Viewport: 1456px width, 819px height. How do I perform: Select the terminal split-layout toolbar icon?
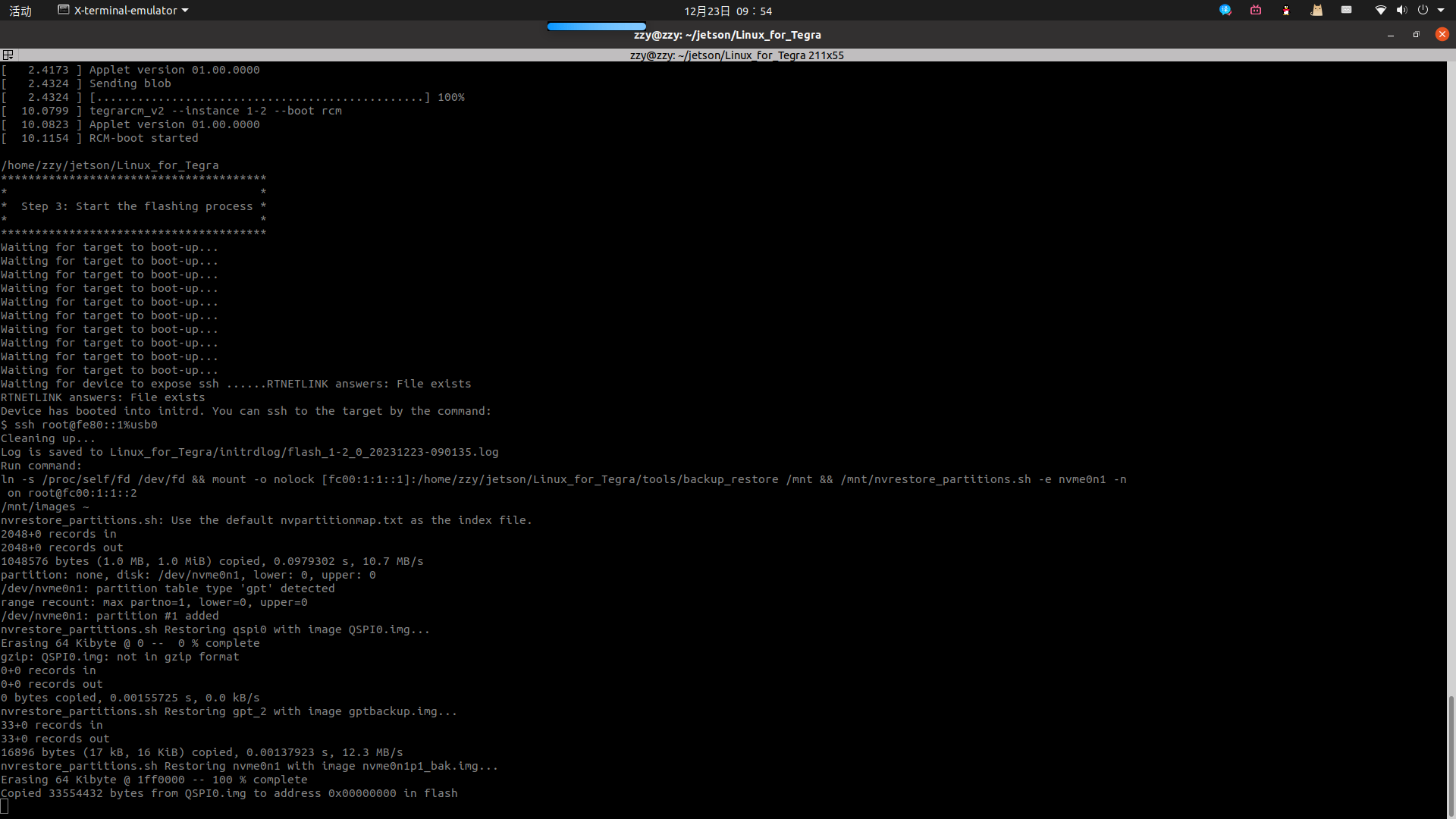(8, 55)
